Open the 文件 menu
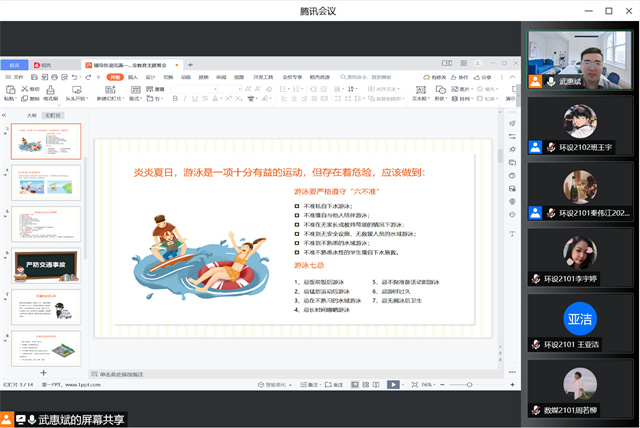This screenshot has width=640, height=428. coord(15,77)
